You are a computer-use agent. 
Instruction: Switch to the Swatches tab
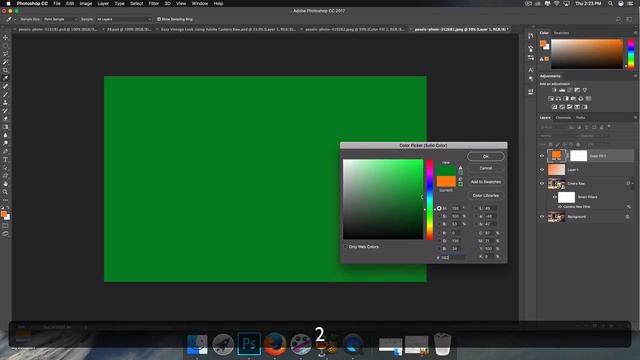[x=562, y=33]
